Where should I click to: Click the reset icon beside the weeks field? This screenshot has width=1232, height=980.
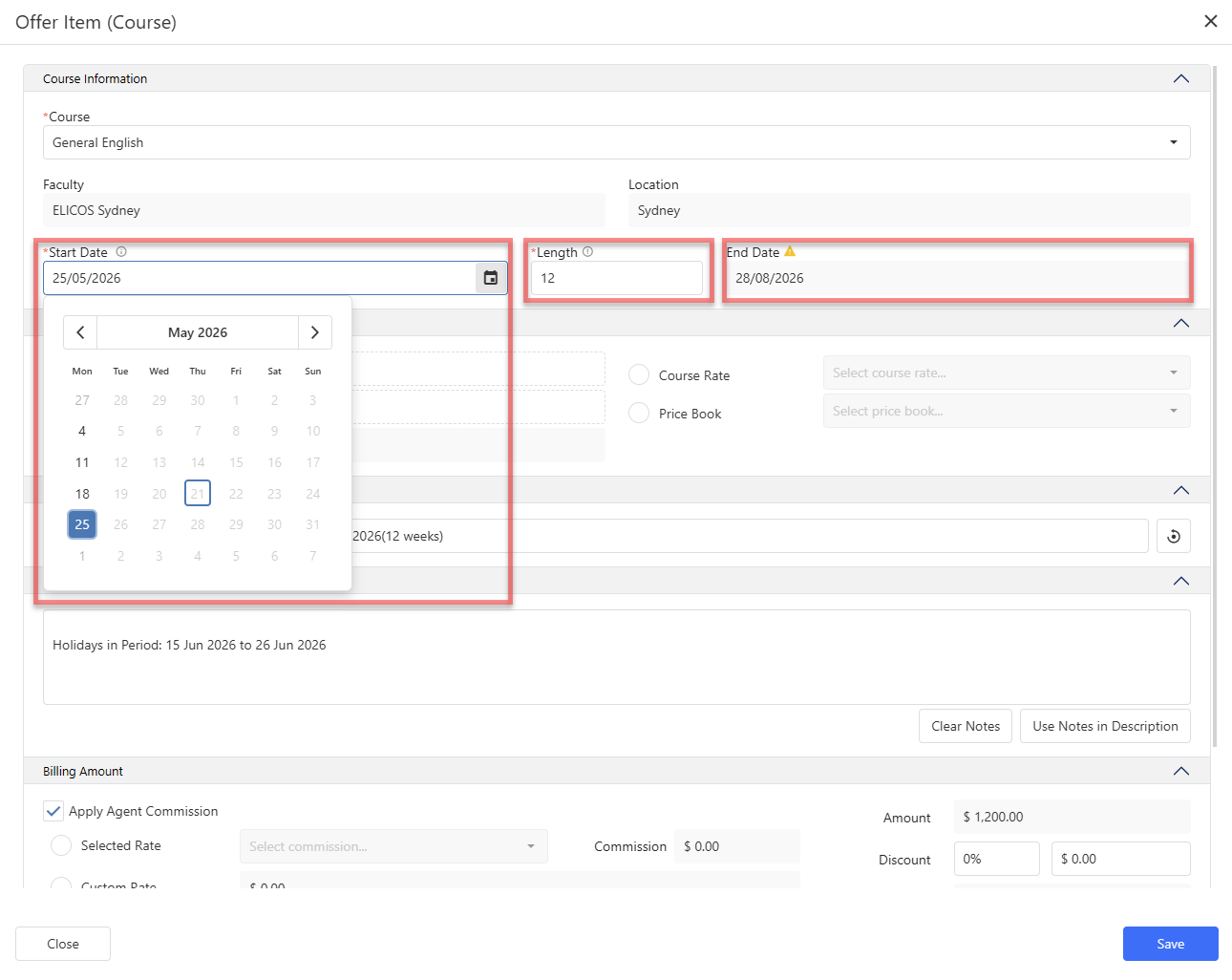pyautogui.click(x=1174, y=536)
